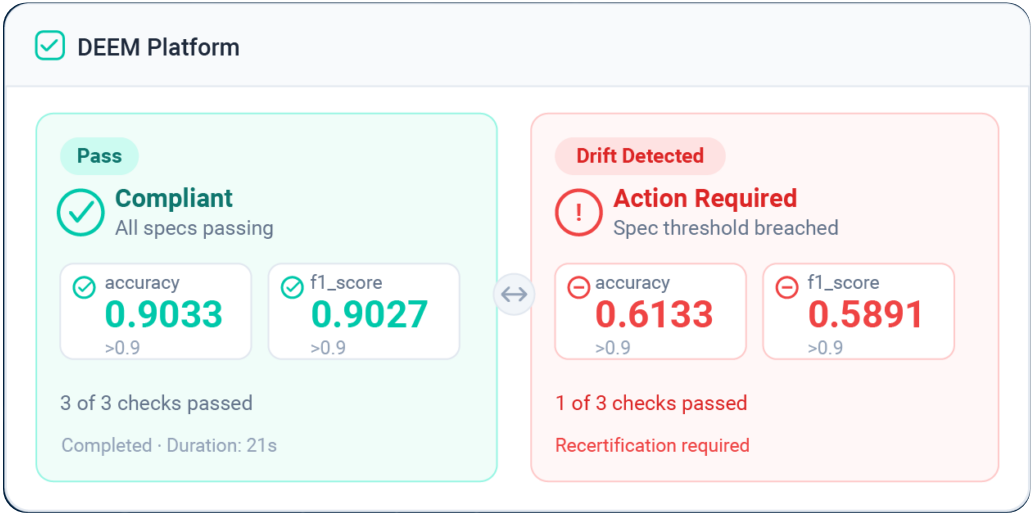Click the >0.9 threshold under 0.9033

122,348
